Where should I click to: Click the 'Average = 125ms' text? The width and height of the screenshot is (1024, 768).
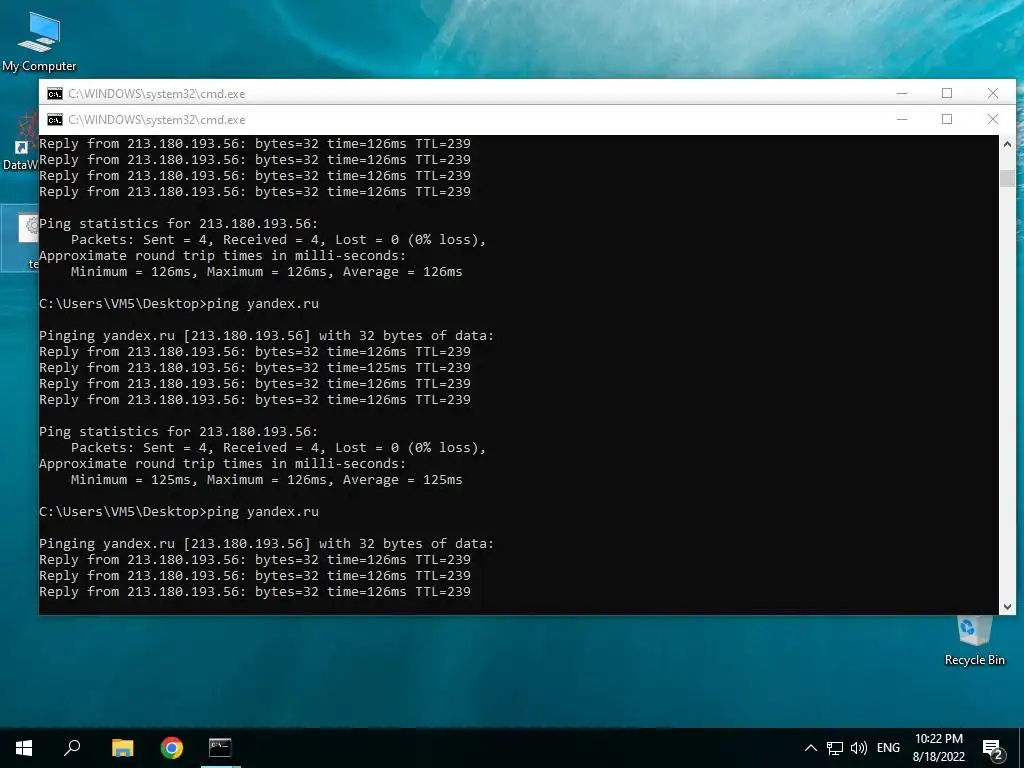[403, 479]
